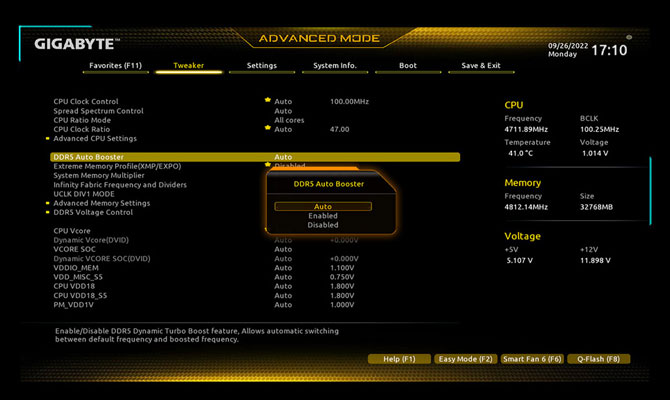The image size is (670, 400).
Task: Open the Auto value for VDD_MISC_S5
Action: (283, 277)
